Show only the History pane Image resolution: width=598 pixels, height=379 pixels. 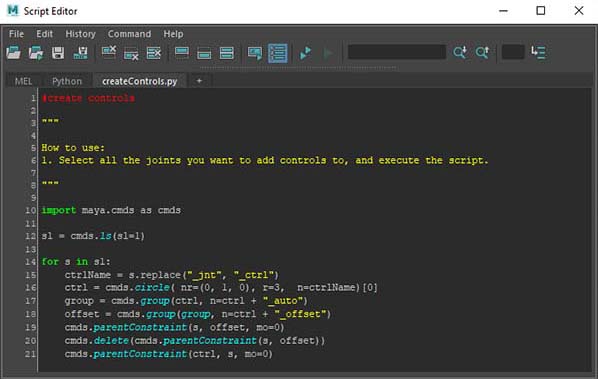pos(182,52)
